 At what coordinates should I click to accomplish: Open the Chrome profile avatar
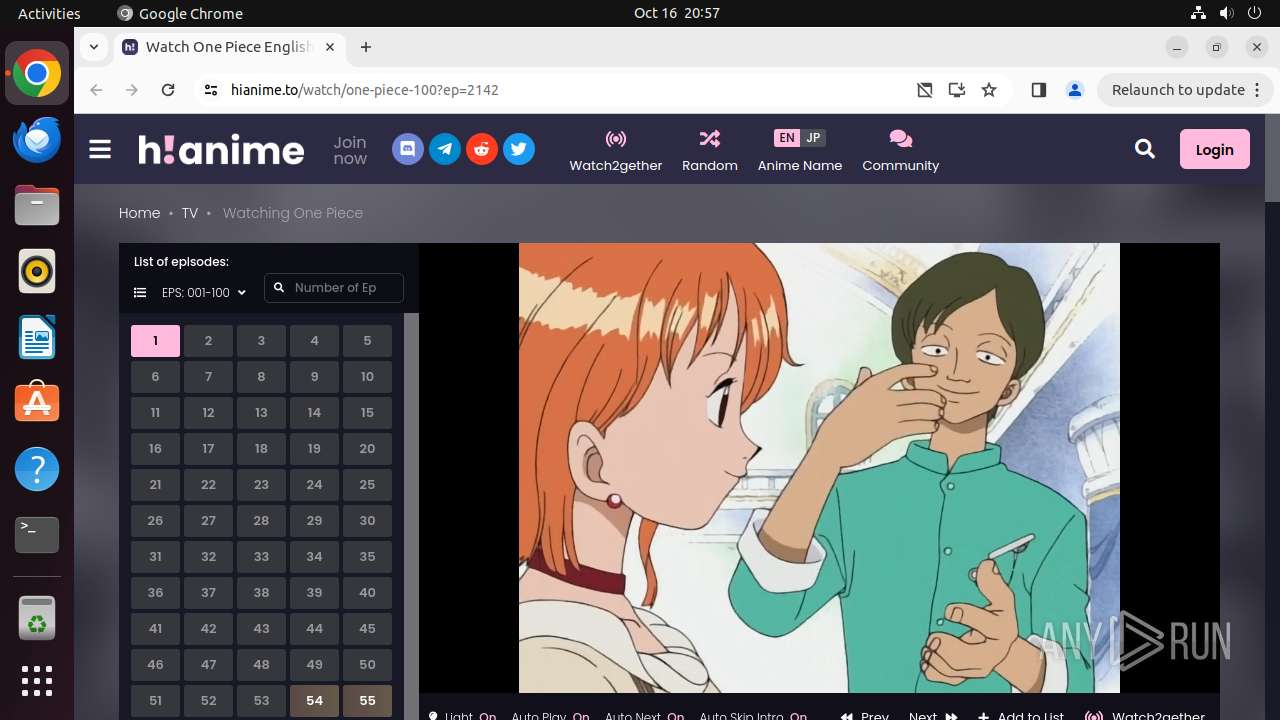click(x=1075, y=90)
